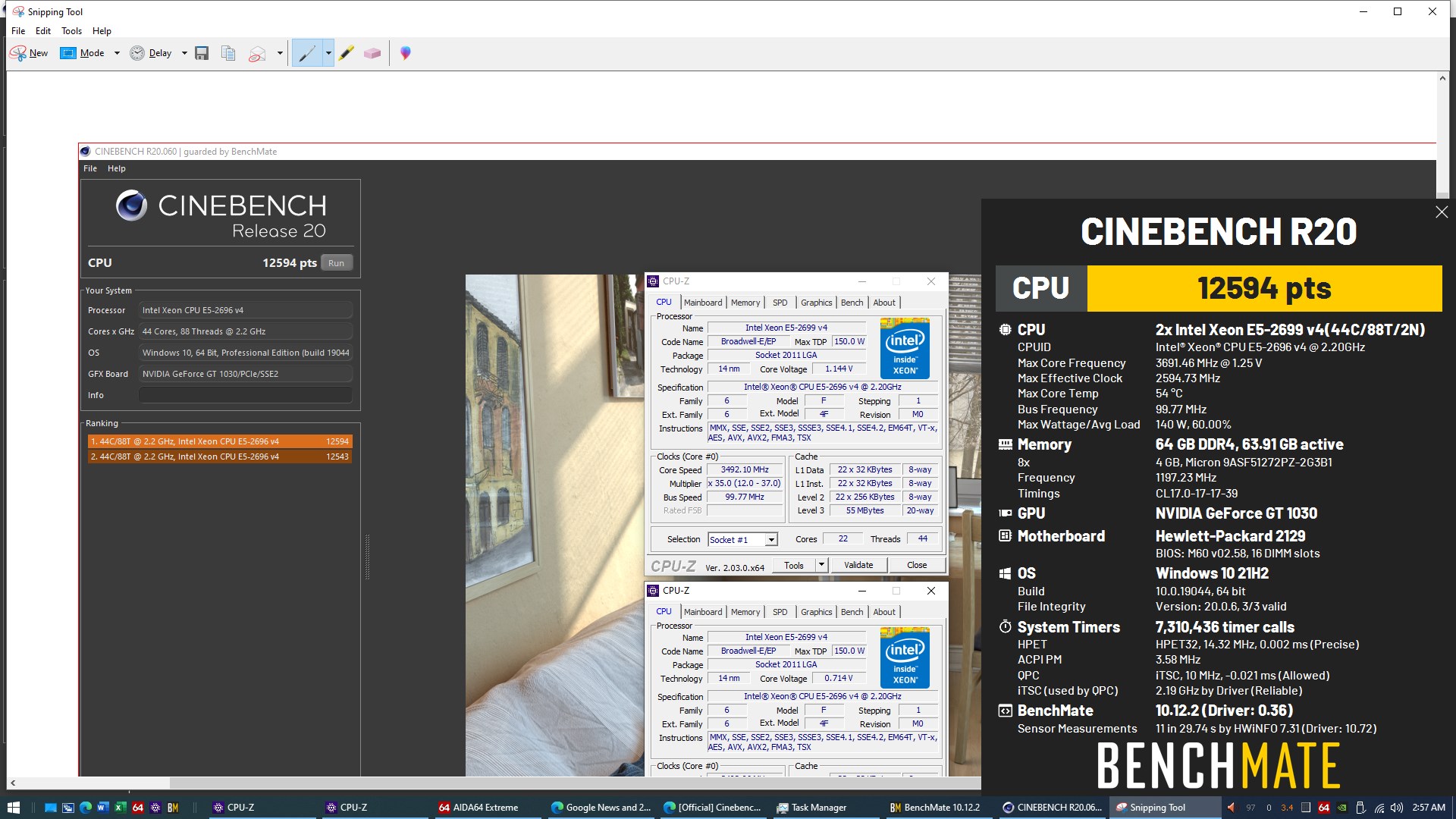Close the BenchMate result overlay with X
This screenshot has height=819, width=1456.
[x=1442, y=212]
